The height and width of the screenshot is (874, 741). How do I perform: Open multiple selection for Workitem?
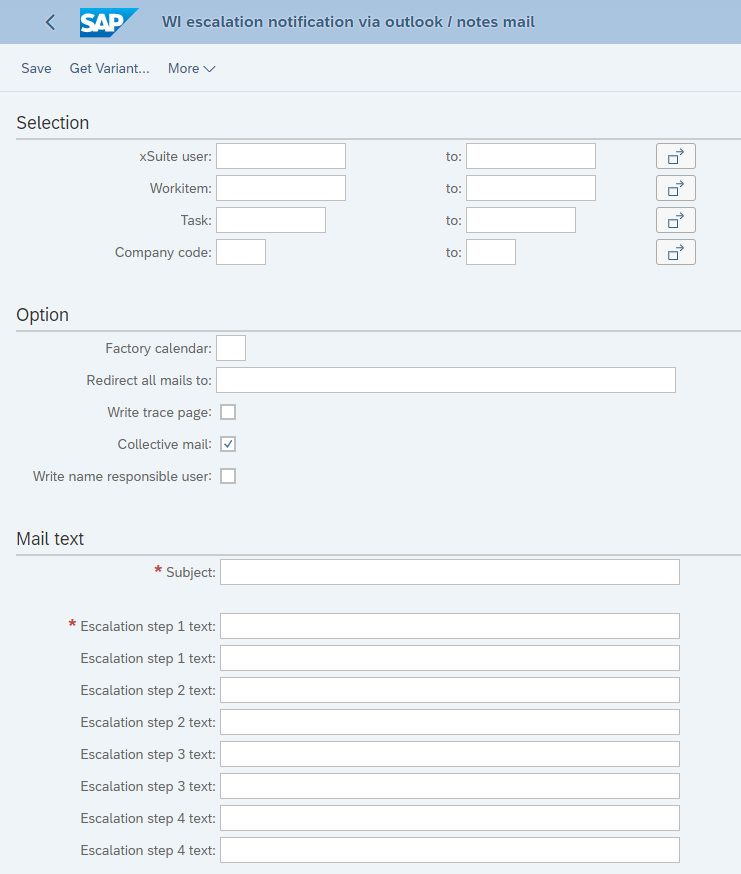[x=675, y=188]
